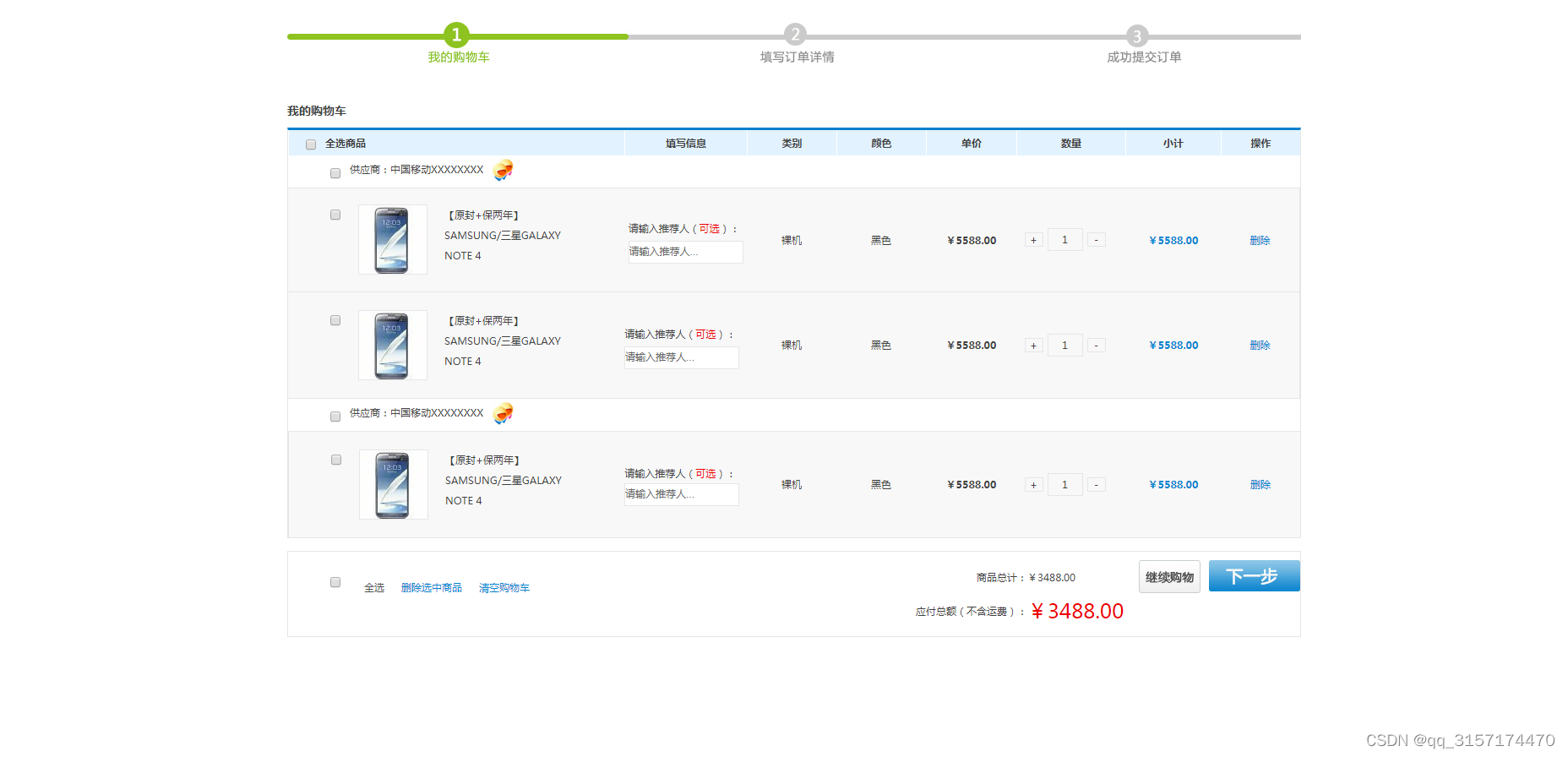Click the third item's 裸机 category cell
Screen dimensions: 1568x757
click(792, 485)
